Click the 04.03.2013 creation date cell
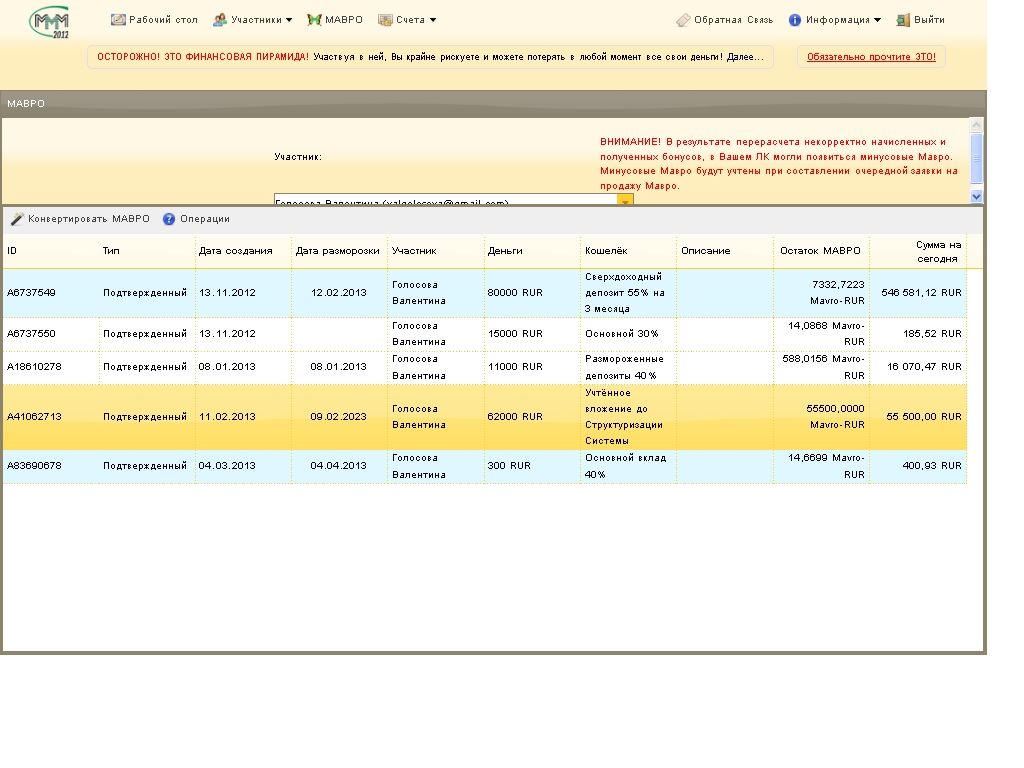The image size is (1024, 768). coord(243,466)
